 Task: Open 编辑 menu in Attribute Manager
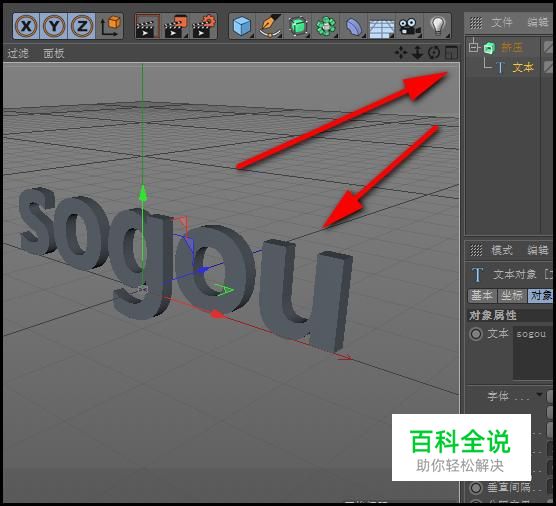[x=538, y=250]
